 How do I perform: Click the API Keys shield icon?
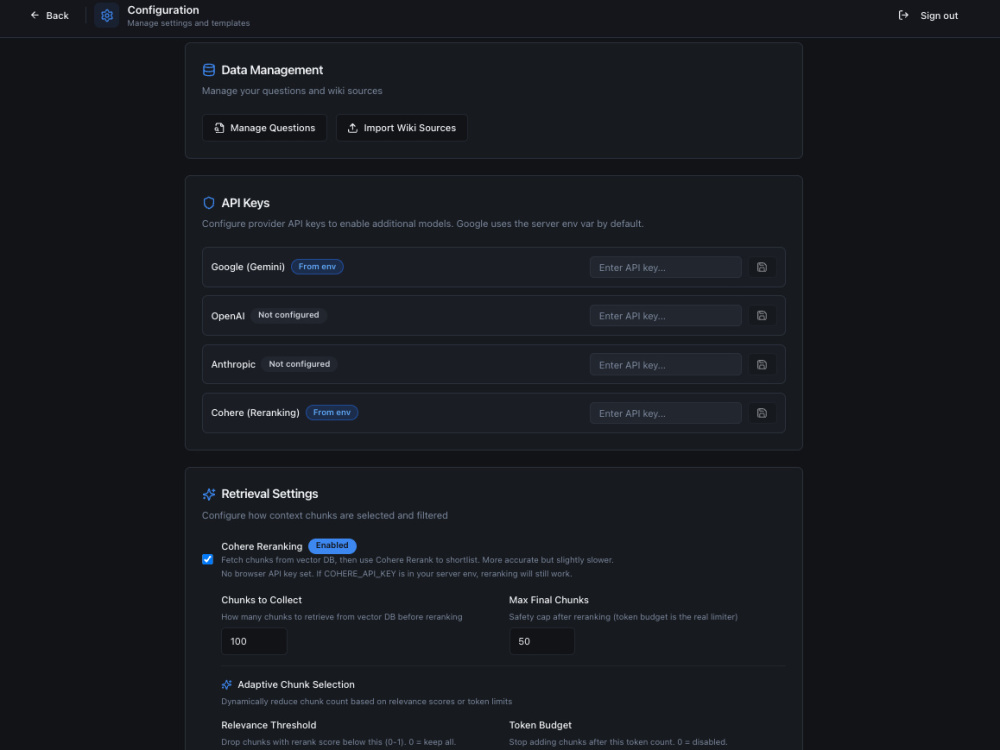(x=209, y=203)
